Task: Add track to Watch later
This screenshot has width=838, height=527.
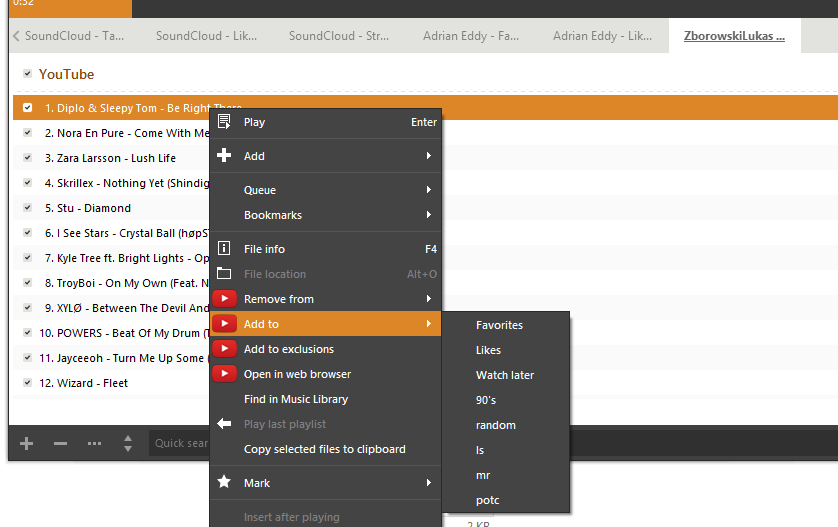Action: click(506, 375)
